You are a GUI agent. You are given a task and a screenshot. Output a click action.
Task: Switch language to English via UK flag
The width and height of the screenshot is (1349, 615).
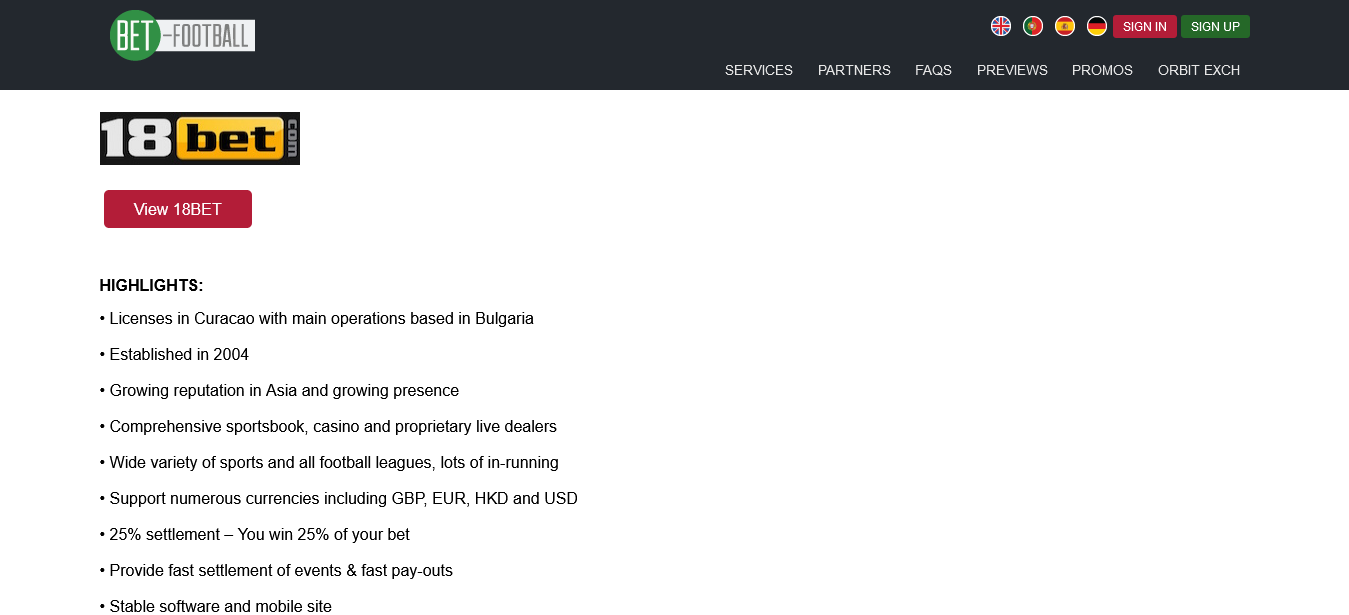click(x=1001, y=26)
